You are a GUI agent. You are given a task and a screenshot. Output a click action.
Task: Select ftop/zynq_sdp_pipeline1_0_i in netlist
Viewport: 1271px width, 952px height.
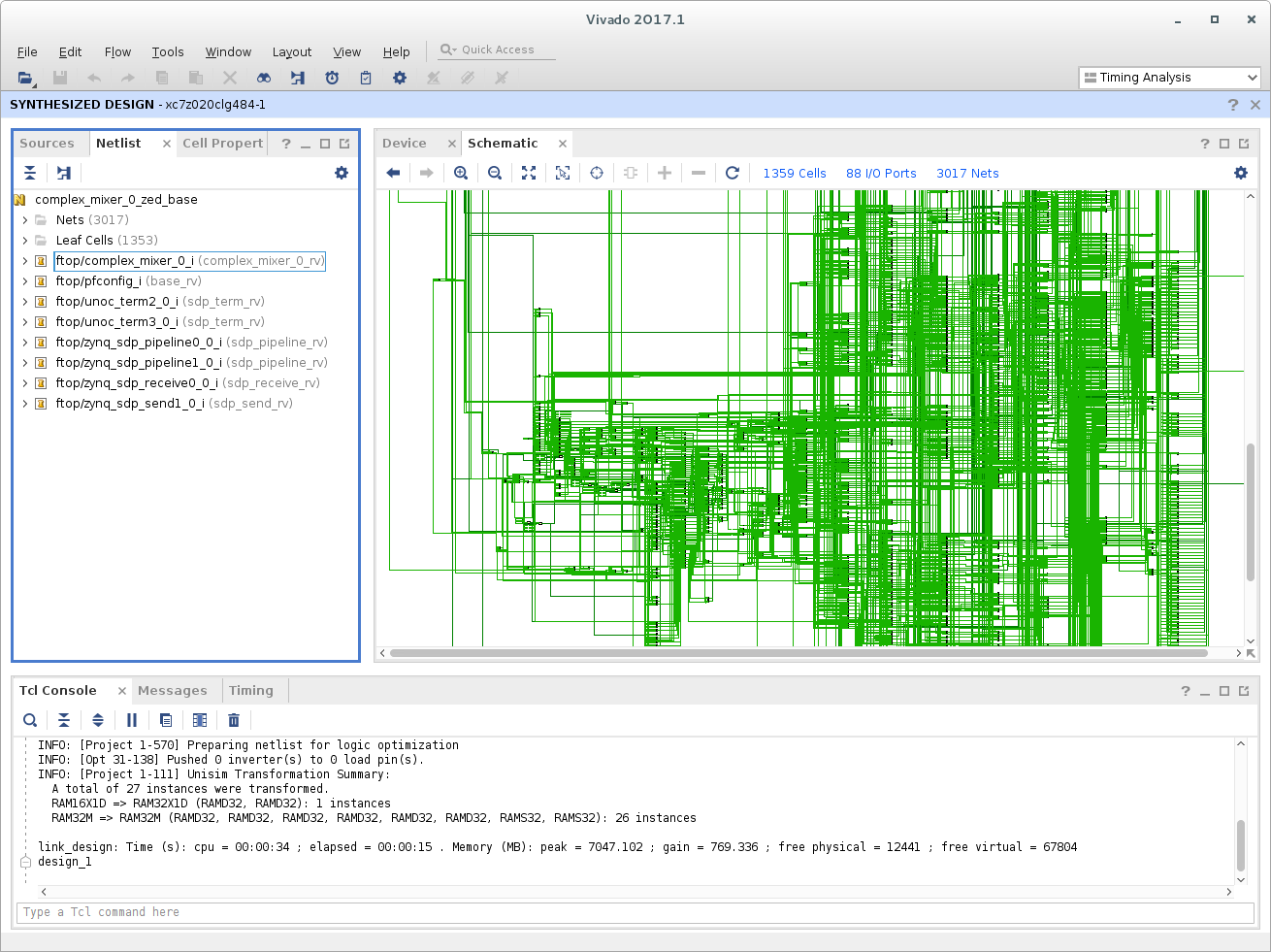click(x=191, y=363)
